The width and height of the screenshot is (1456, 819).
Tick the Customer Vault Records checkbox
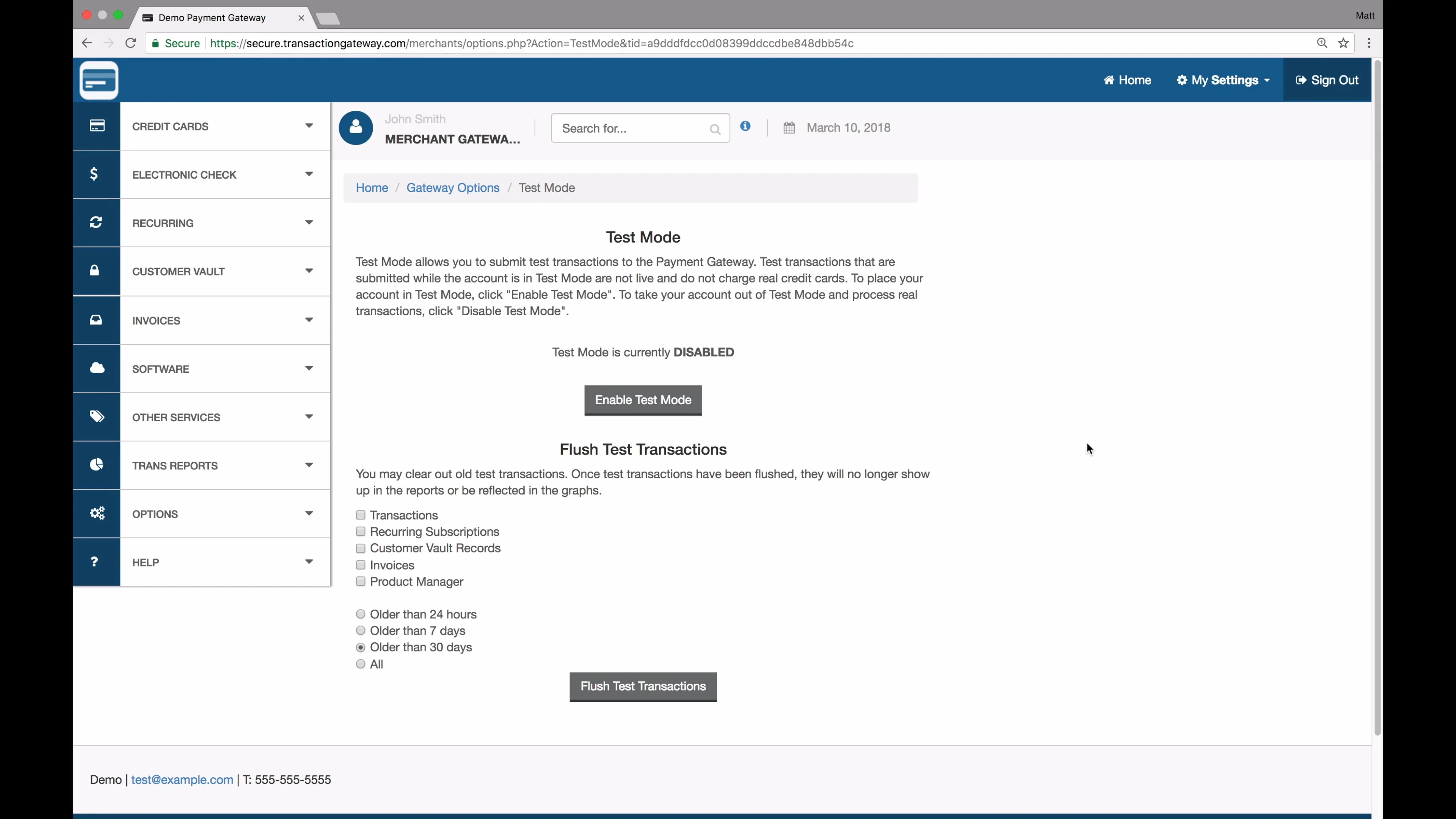(361, 548)
